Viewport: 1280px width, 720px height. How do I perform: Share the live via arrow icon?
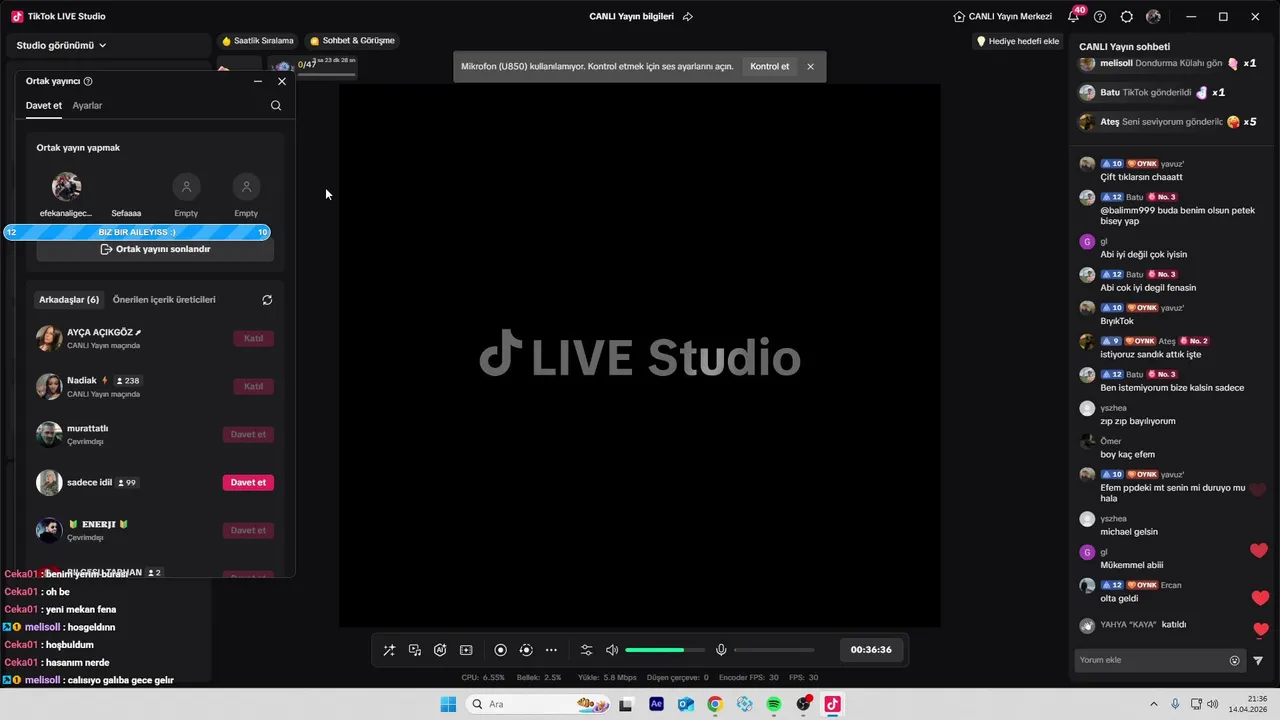point(688,16)
